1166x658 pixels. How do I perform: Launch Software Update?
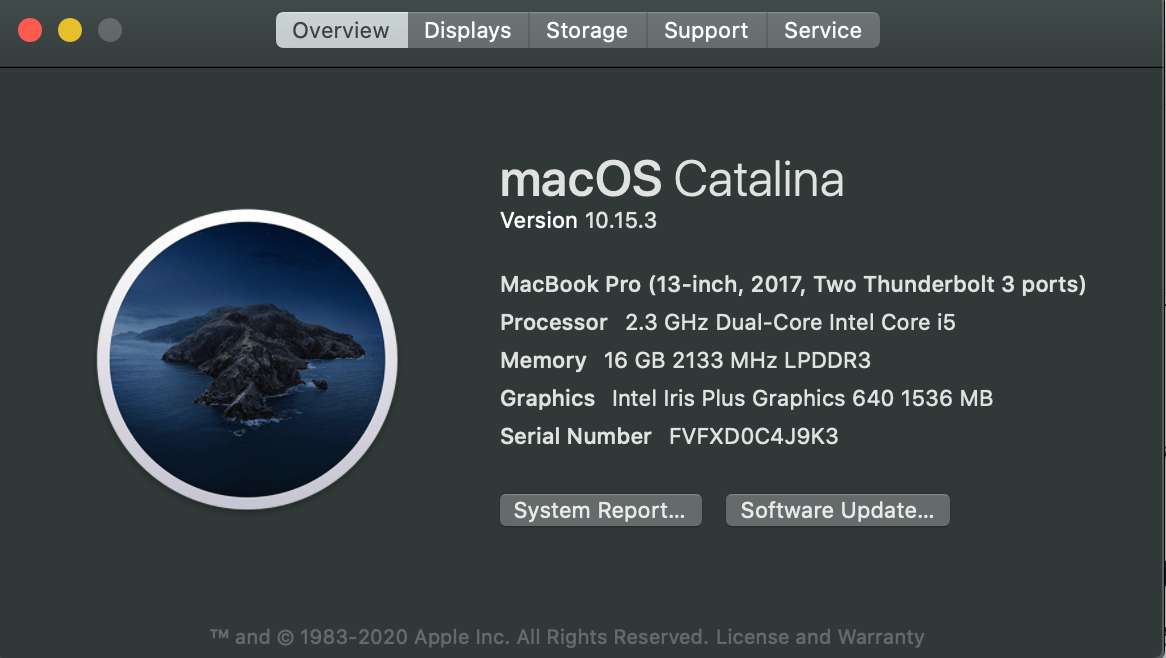[x=837, y=509]
